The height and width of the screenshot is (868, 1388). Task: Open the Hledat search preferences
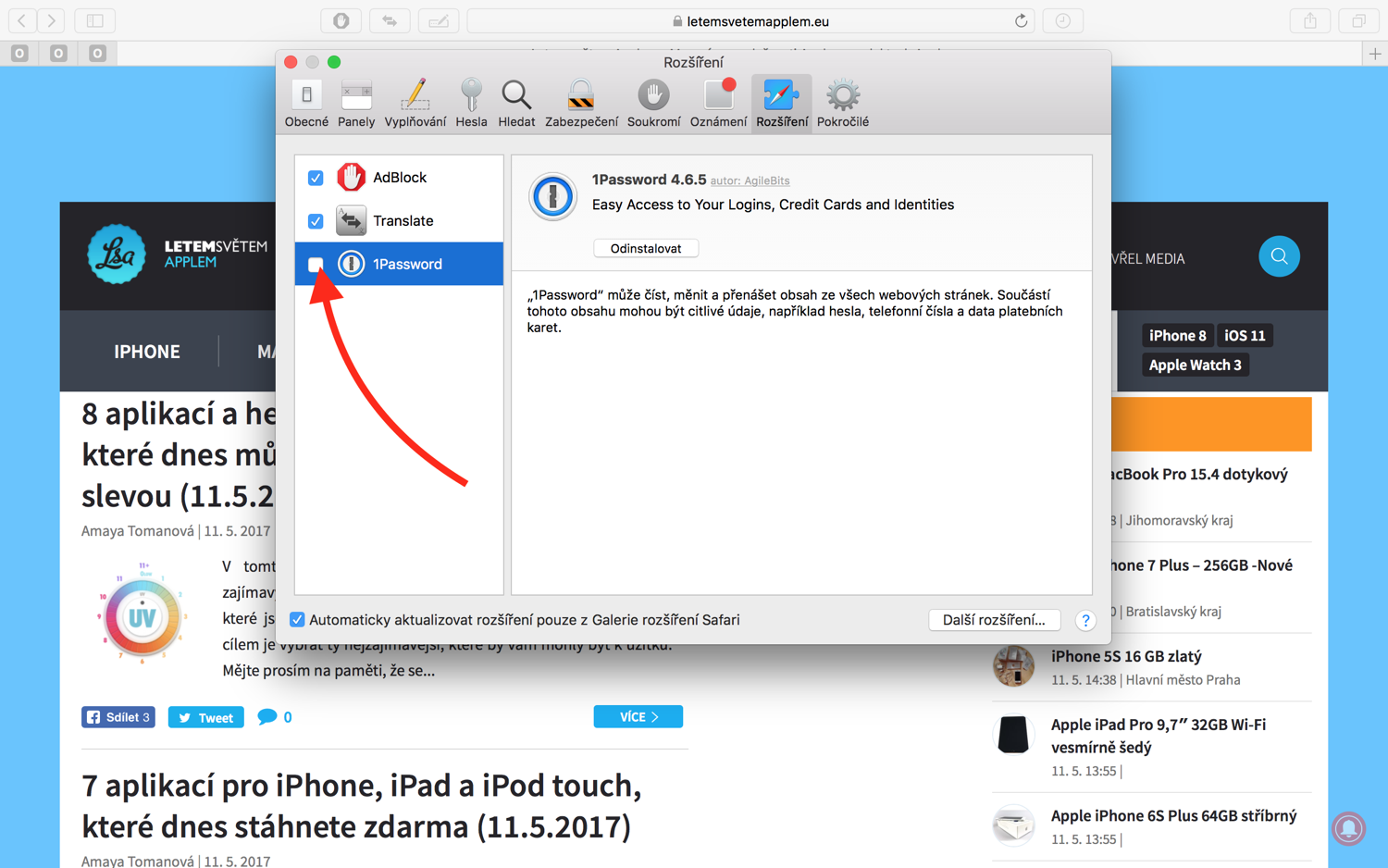(x=516, y=104)
